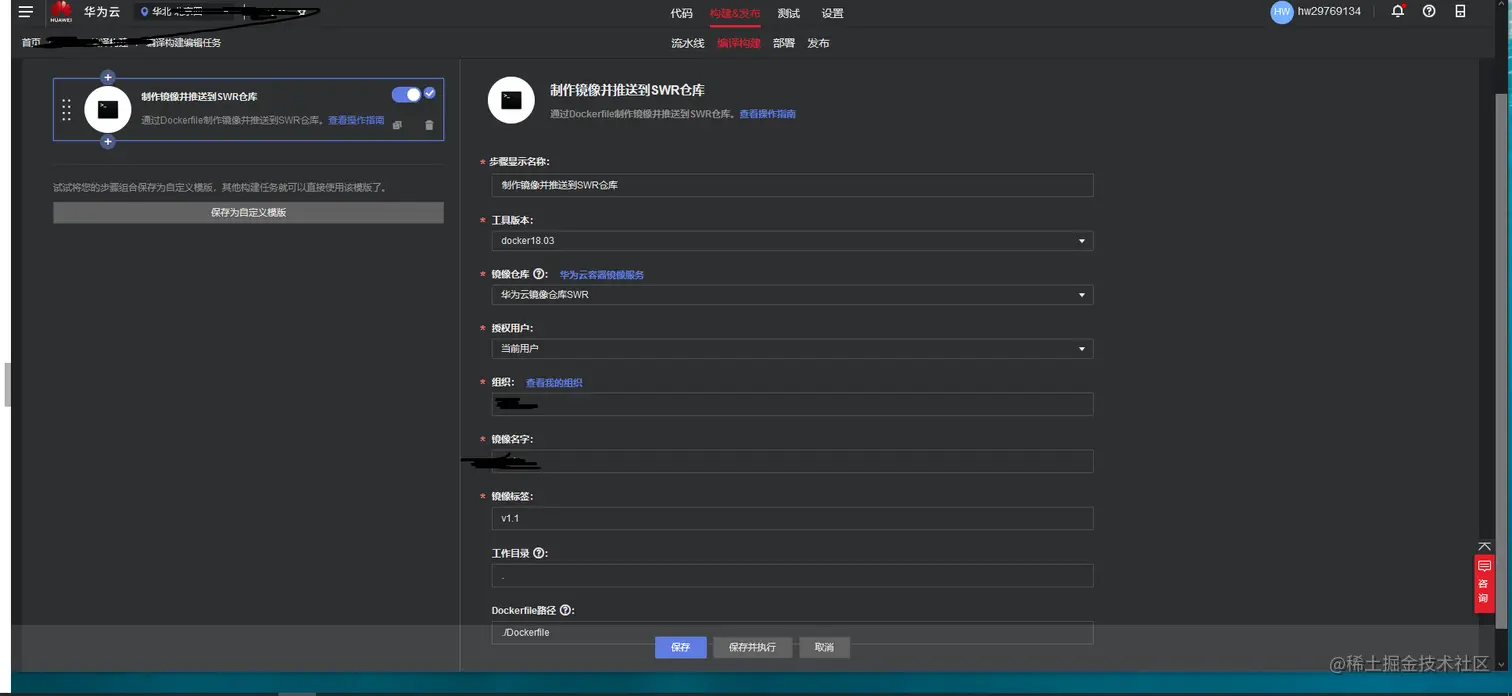Switch to the 测试 tab
This screenshot has height=696, width=1512.
pyautogui.click(x=789, y=13)
